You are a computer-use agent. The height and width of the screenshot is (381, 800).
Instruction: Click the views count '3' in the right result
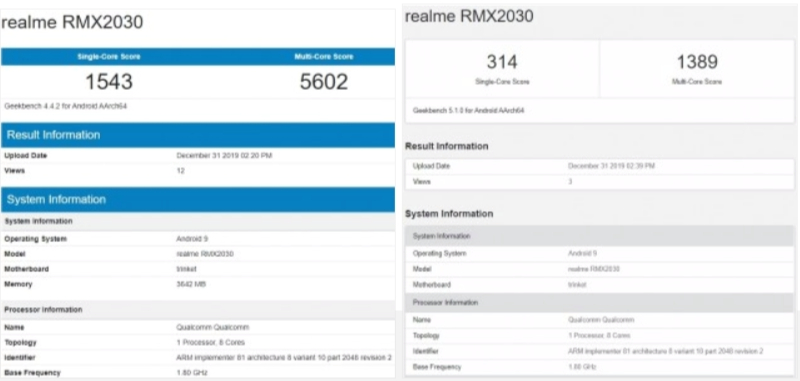click(x=570, y=182)
